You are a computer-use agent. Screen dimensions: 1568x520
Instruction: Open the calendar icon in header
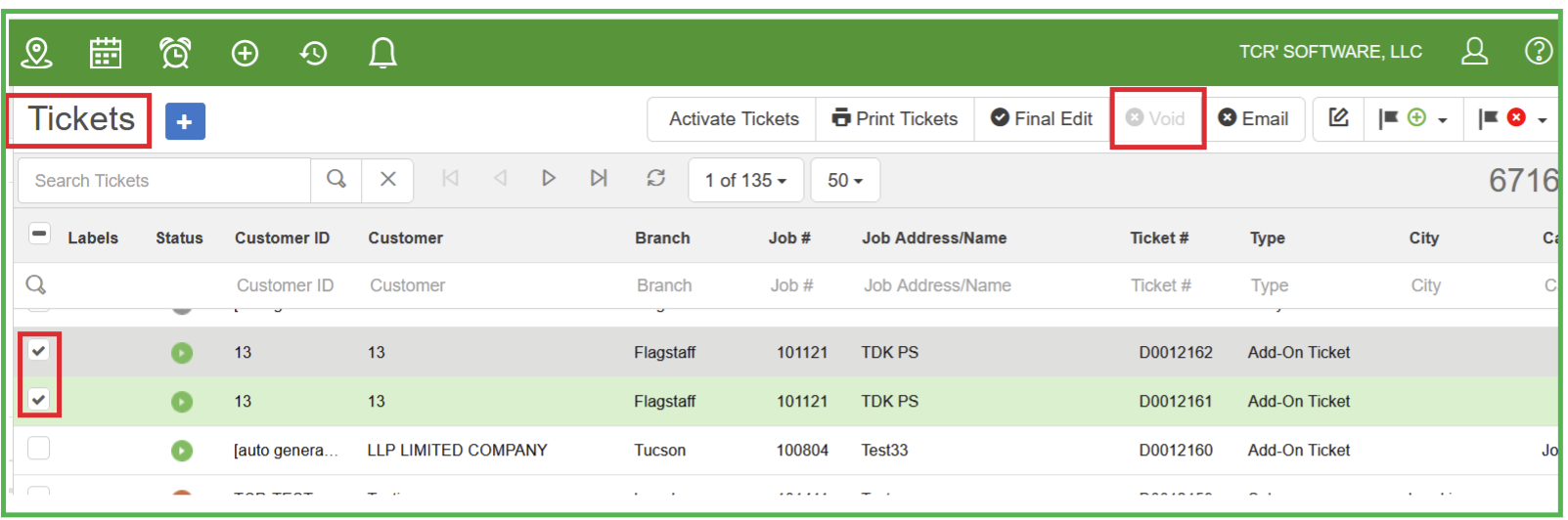point(106,53)
